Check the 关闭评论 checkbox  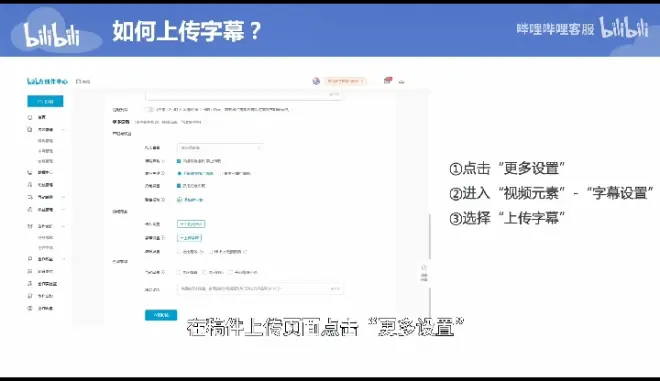coord(205,272)
